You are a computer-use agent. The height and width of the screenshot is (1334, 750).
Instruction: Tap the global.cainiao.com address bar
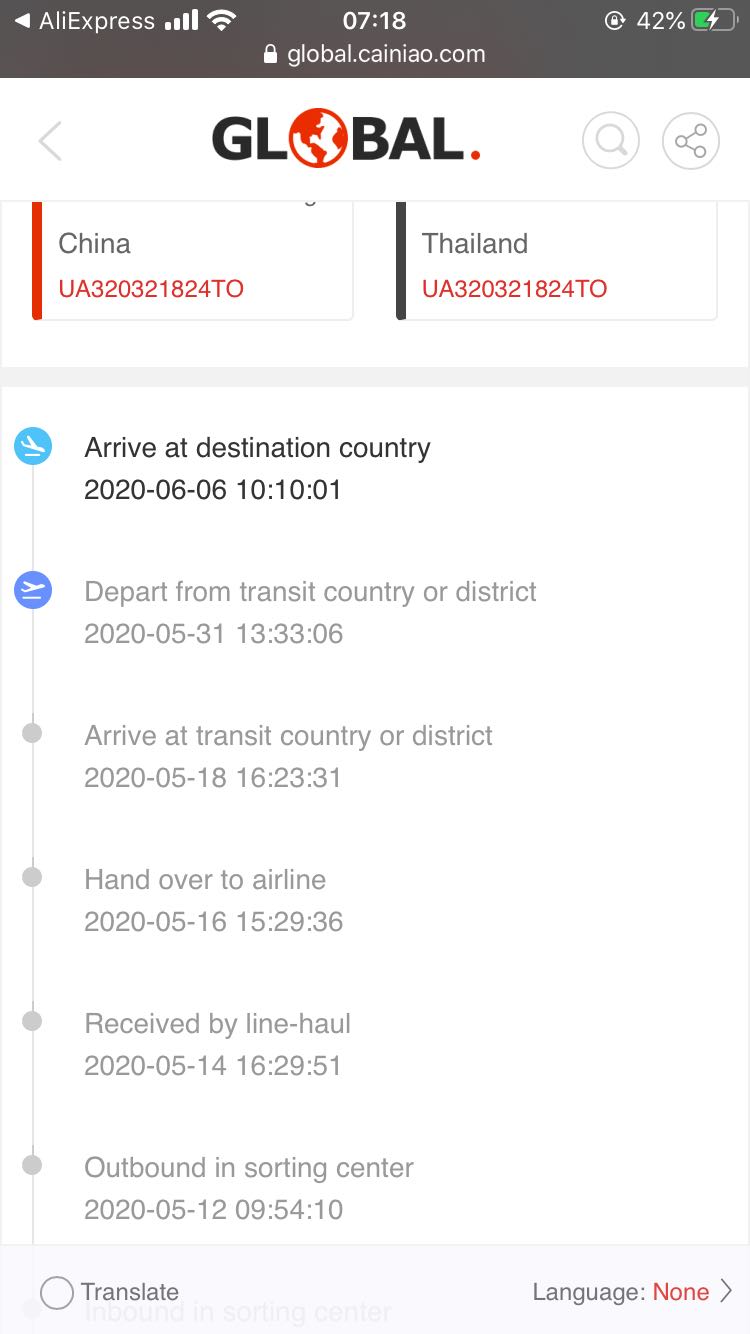point(385,54)
